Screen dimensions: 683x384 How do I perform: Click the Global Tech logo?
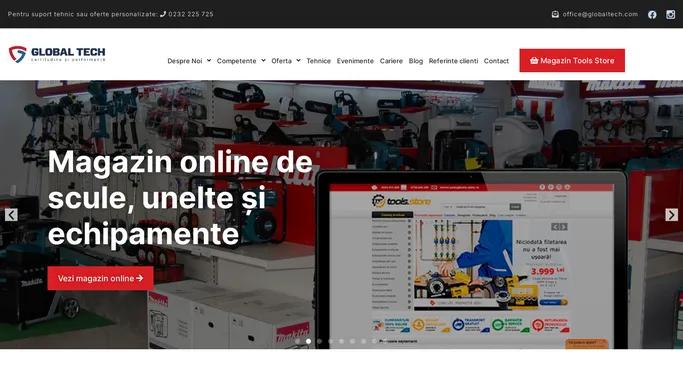click(57, 54)
